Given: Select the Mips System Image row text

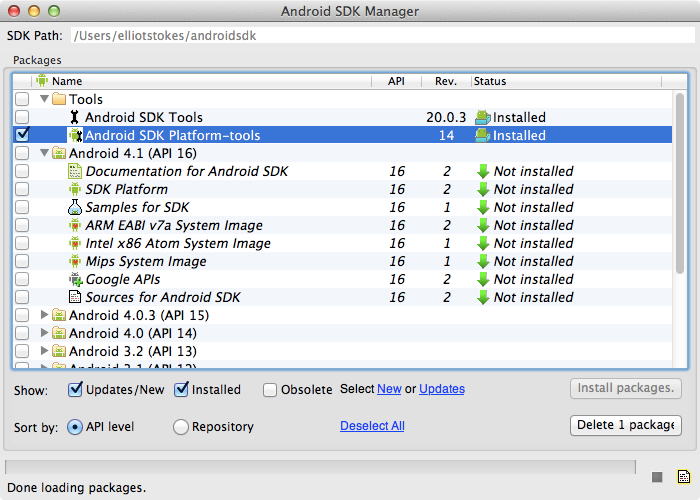Looking at the screenshot, I should [146, 261].
